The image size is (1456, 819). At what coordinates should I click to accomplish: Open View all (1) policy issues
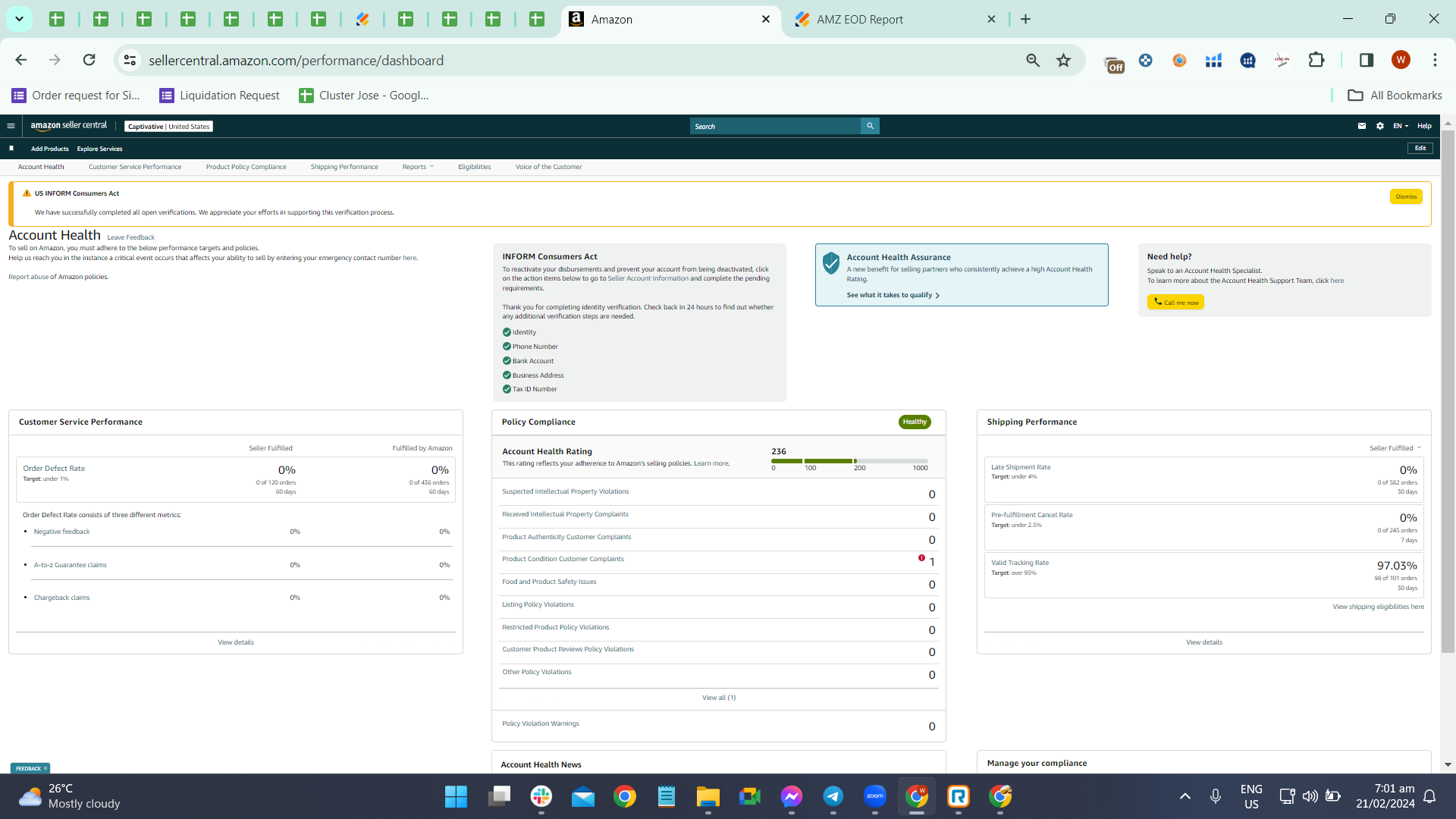point(719,698)
